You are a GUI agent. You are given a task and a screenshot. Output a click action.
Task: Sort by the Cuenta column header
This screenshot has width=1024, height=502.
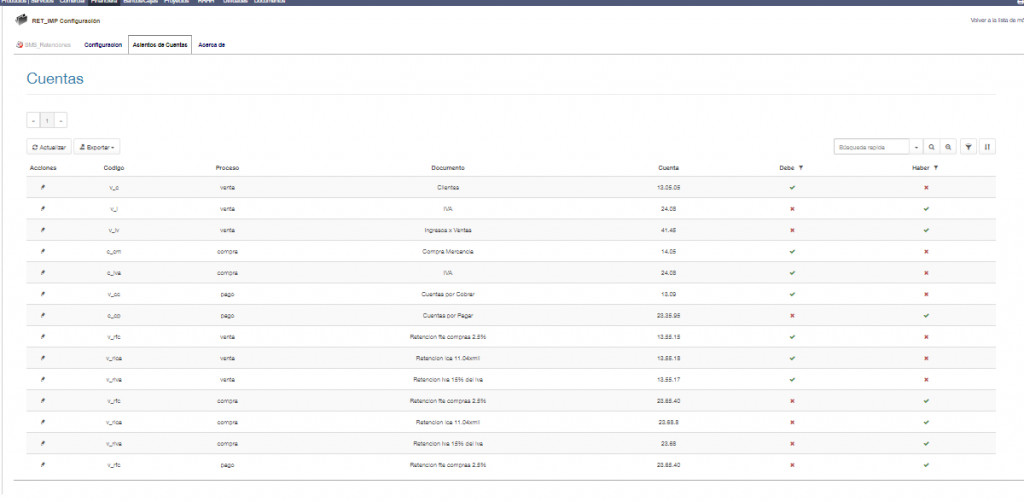coord(668,168)
